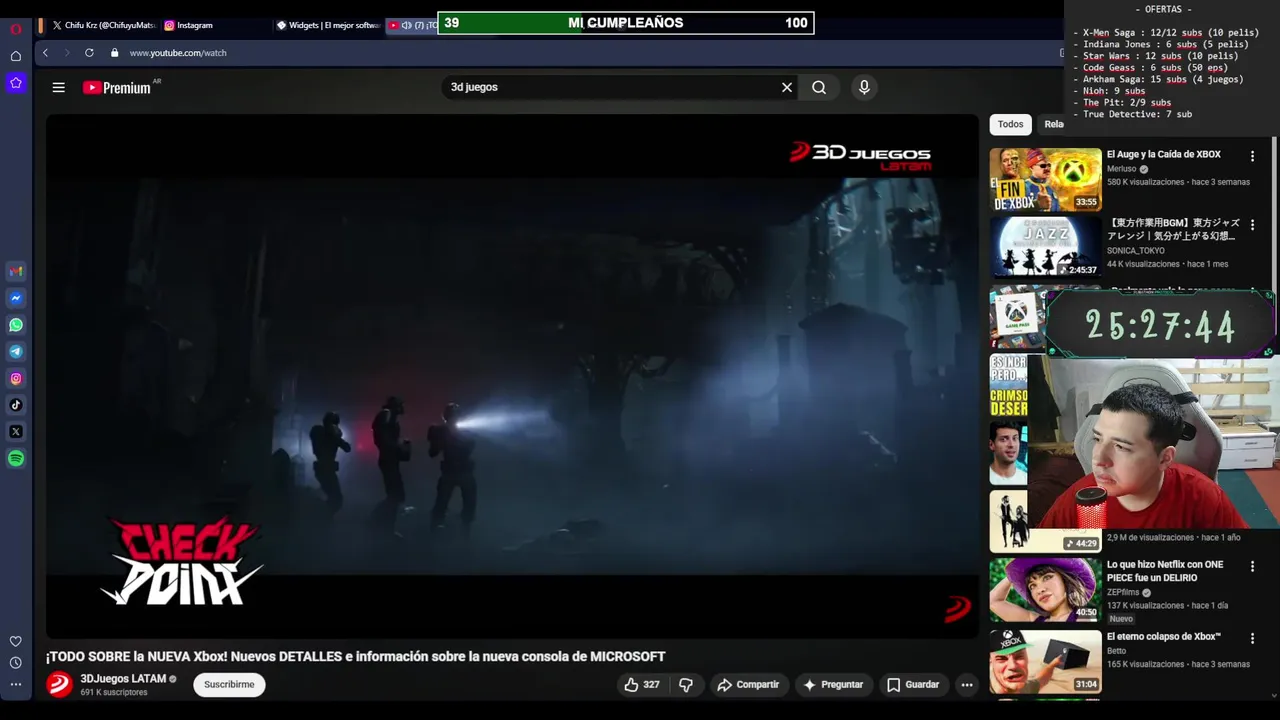
Task: Open Gmail from the Opera sidebar
Action: click(16, 271)
